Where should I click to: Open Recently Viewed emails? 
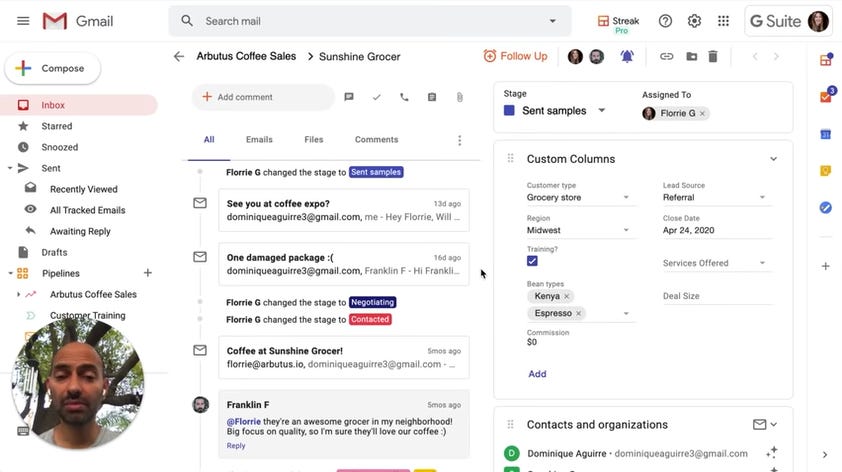[83, 189]
